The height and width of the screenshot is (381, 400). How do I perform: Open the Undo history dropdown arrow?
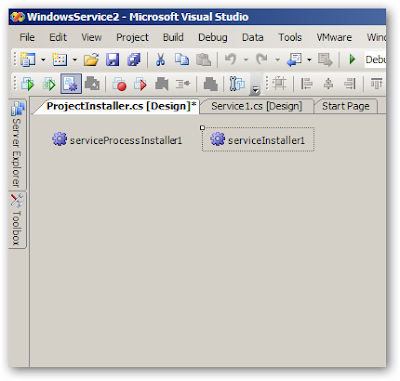[x=246, y=60]
